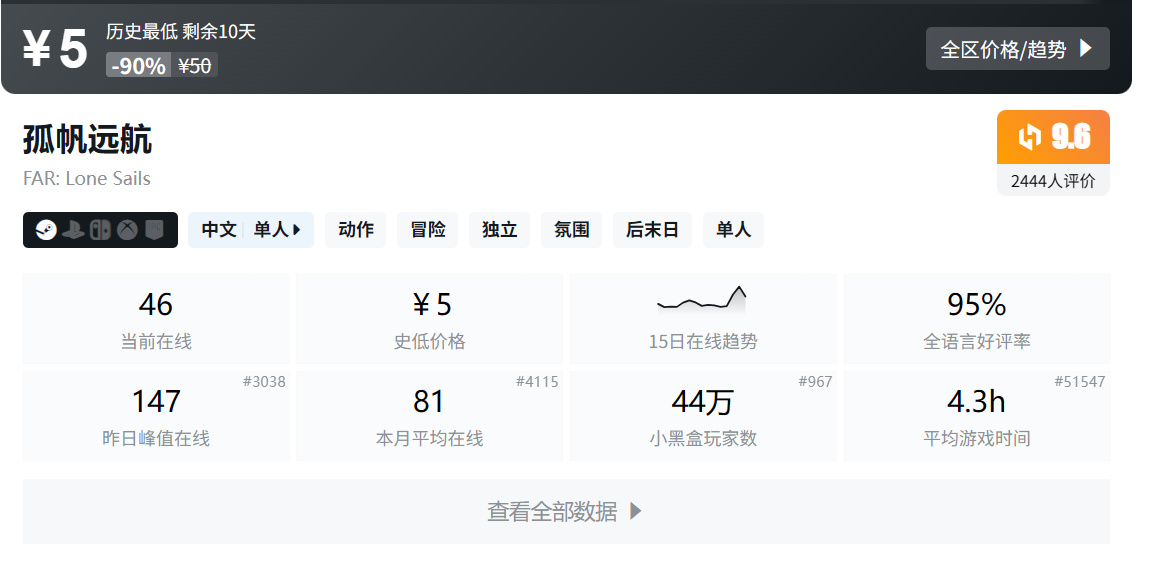Click the 历史最低 剩余10天 label
Screen dimensions: 1153x567
181,32
